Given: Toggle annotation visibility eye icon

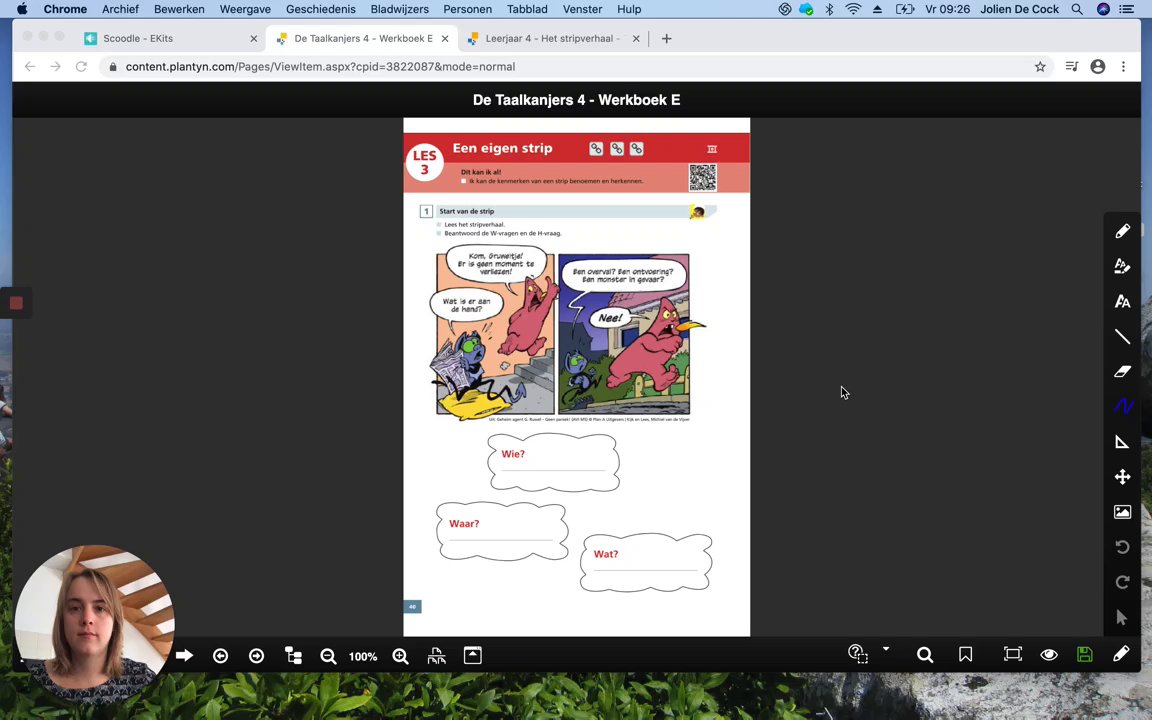Looking at the screenshot, I should coord(1049,655).
